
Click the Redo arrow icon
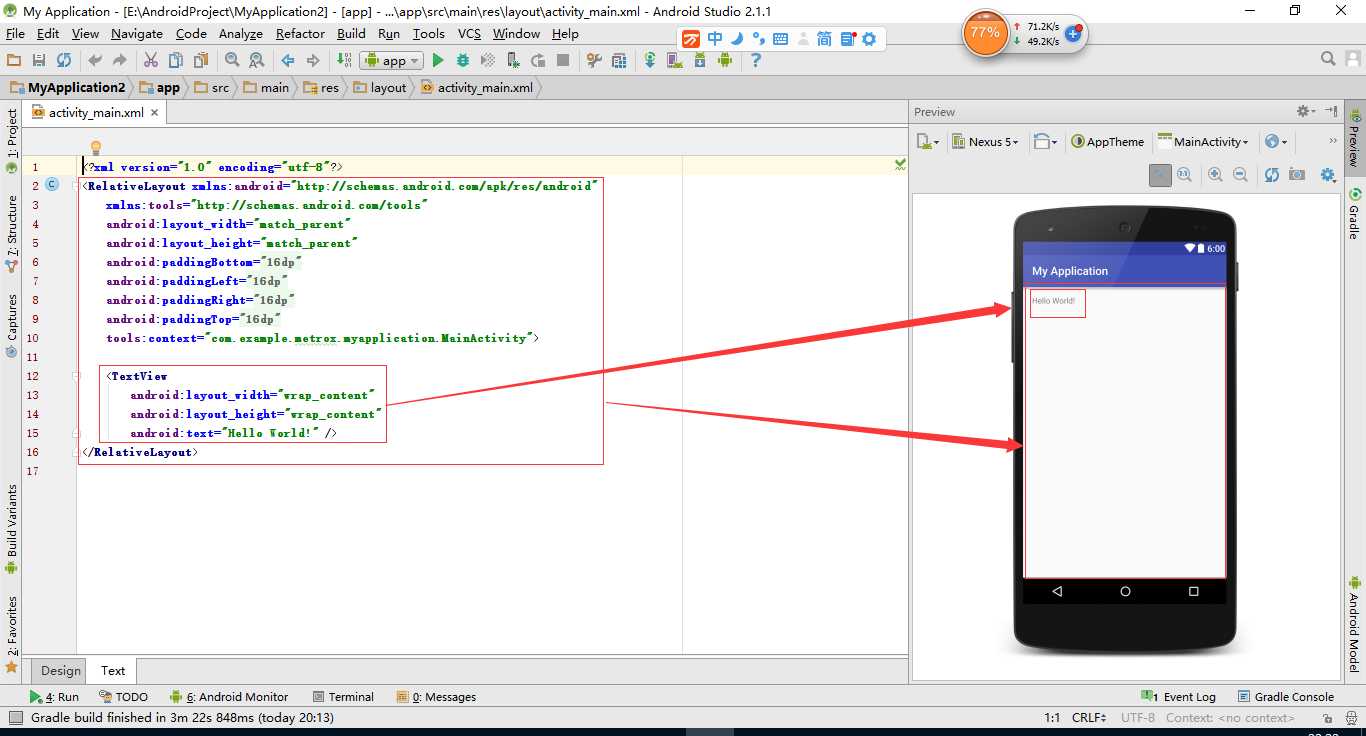click(x=120, y=61)
